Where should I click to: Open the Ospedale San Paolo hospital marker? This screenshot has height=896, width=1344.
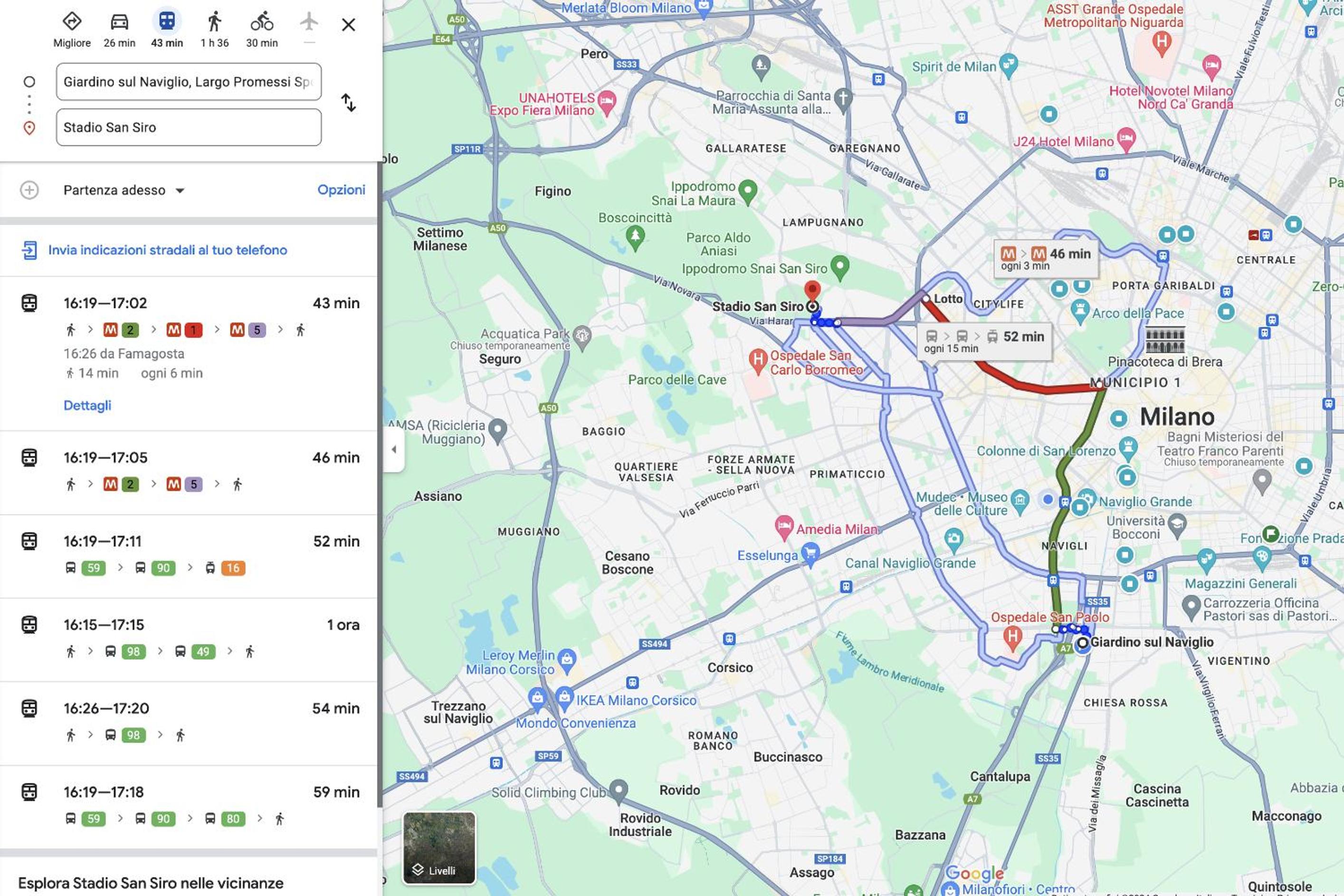tap(1012, 637)
